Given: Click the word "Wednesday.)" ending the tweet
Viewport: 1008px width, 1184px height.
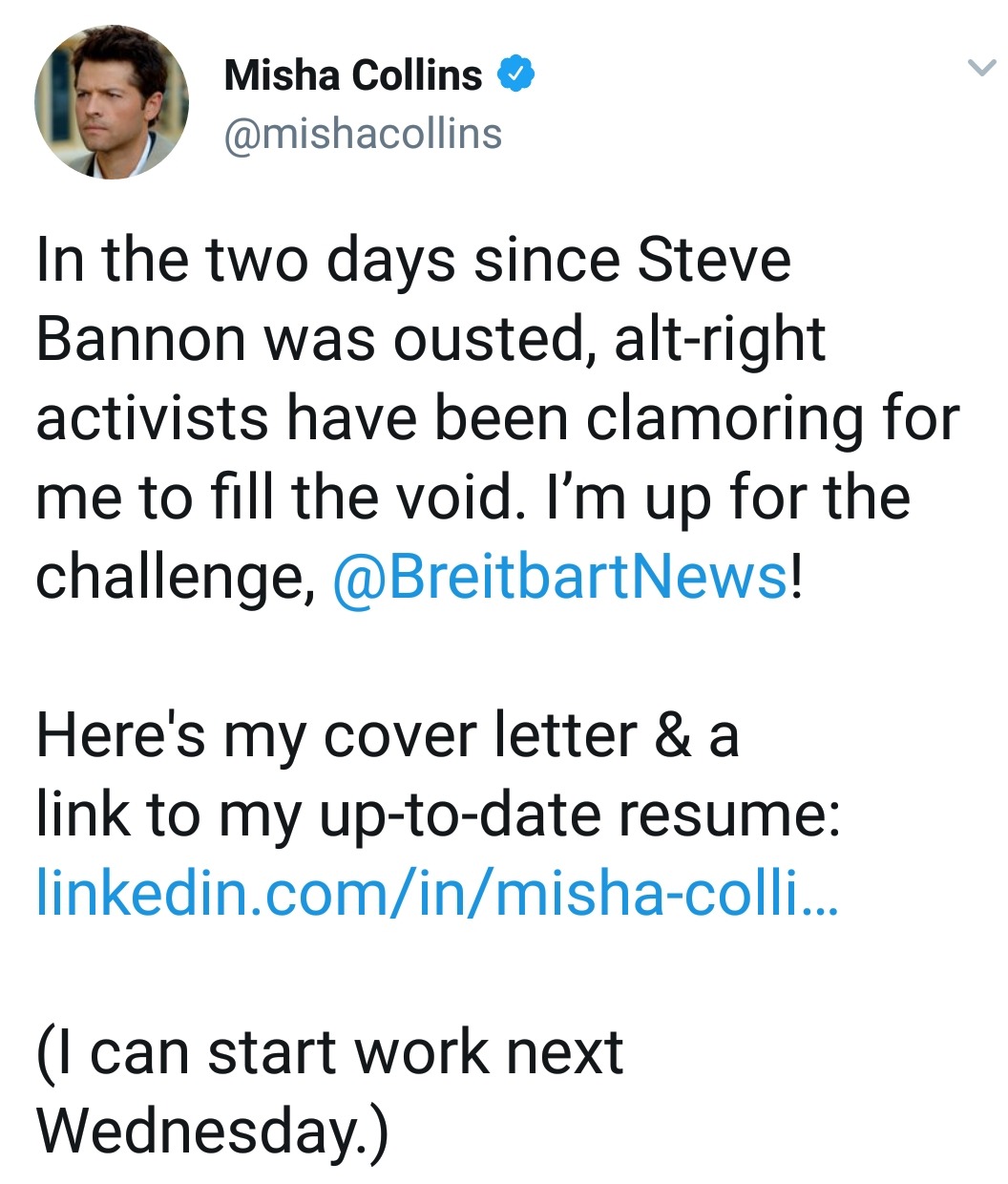Looking at the screenshot, I should pyautogui.click(x=212, y=1131).
